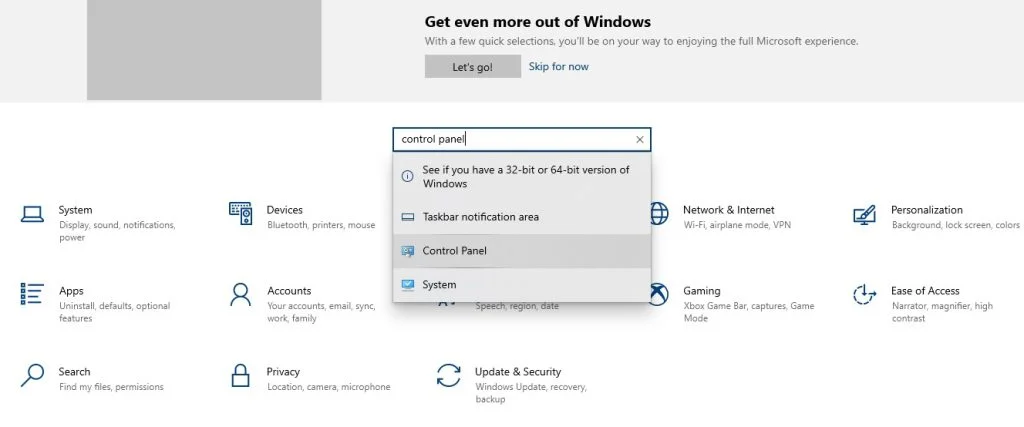Viewport: 1024px width, 427px height.
Task: Click the search field containing 'control panel'
Action: [x=522, y=140]
